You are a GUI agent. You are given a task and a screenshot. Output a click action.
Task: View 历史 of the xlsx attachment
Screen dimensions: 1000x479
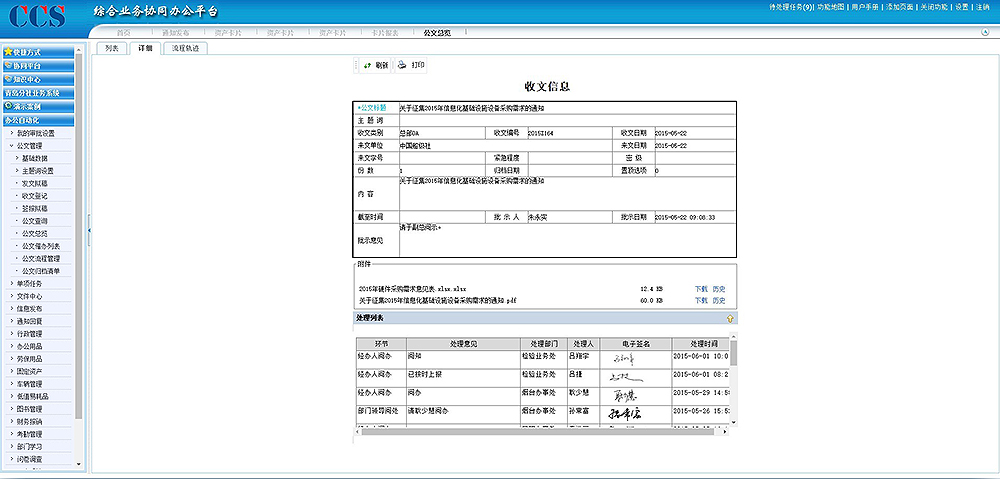719,289
